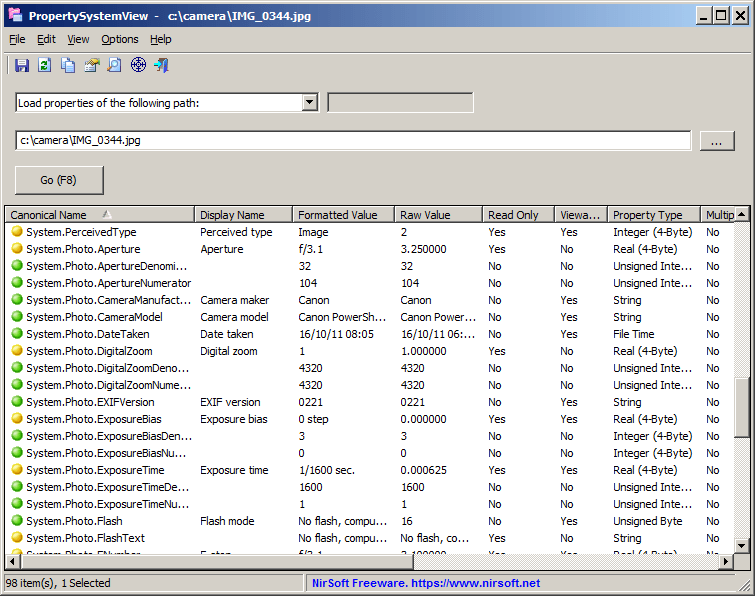Click the Find magnifier toolbar icon
Screen dimensions: 755x596
(x=115, y=65)
